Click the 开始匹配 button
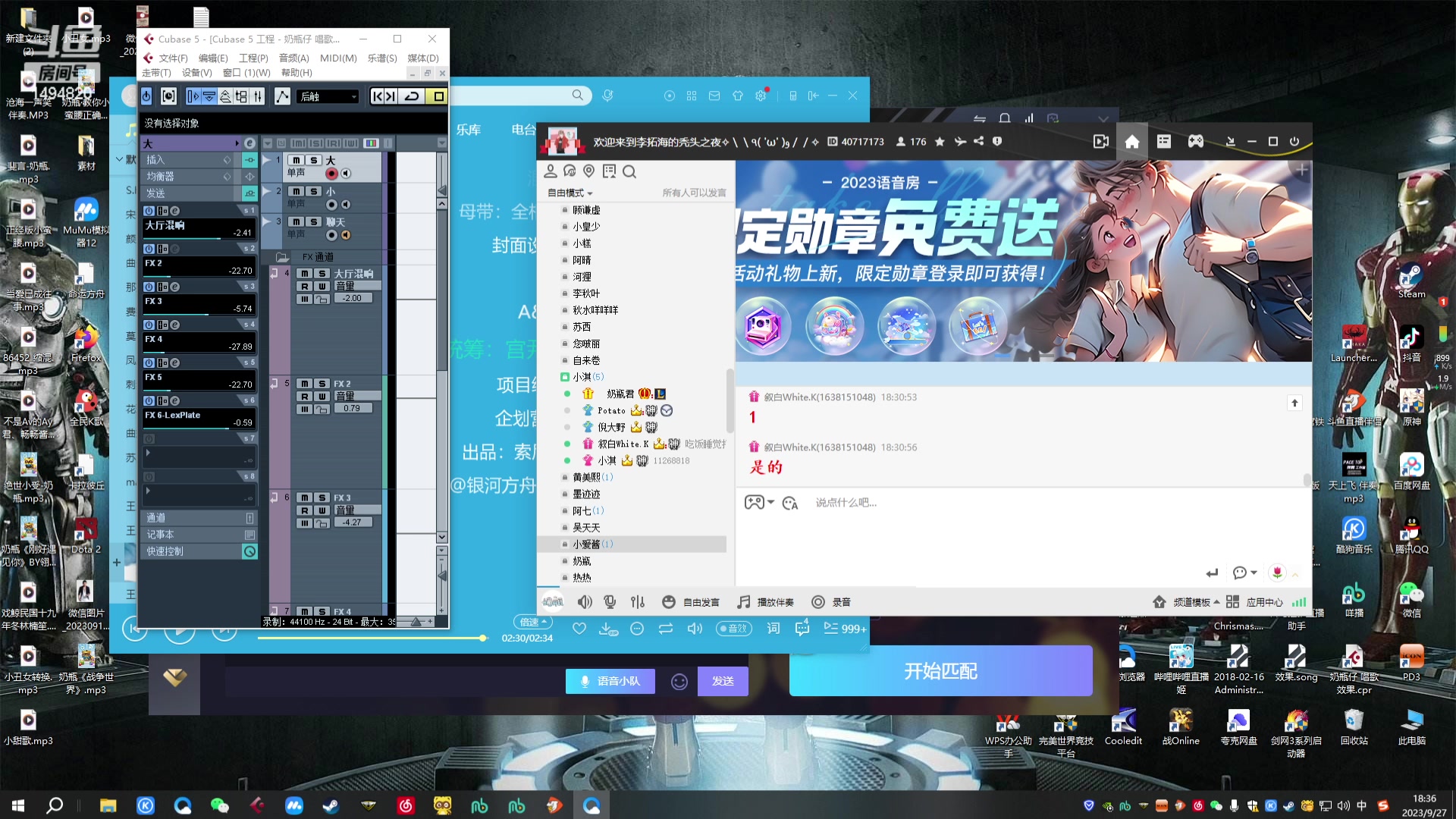1456x819 pixels. 940,671
